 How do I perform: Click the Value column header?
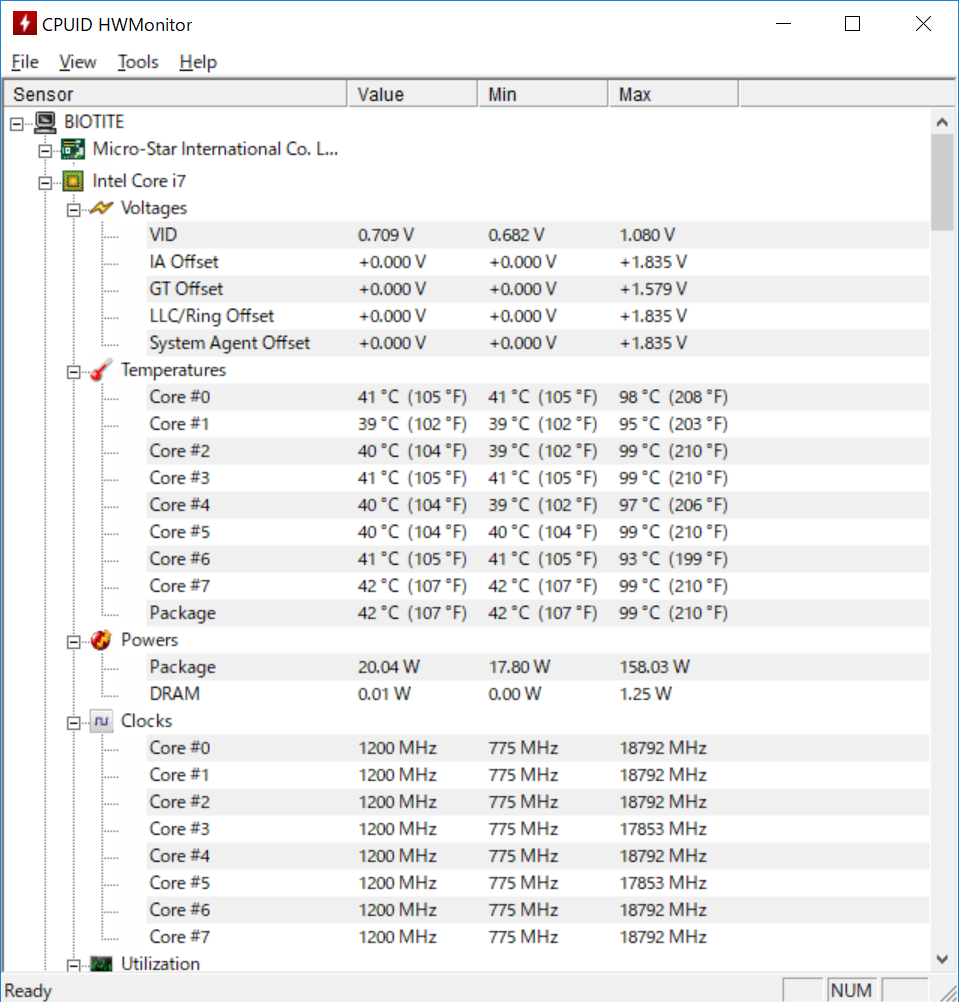coord(413,94)
